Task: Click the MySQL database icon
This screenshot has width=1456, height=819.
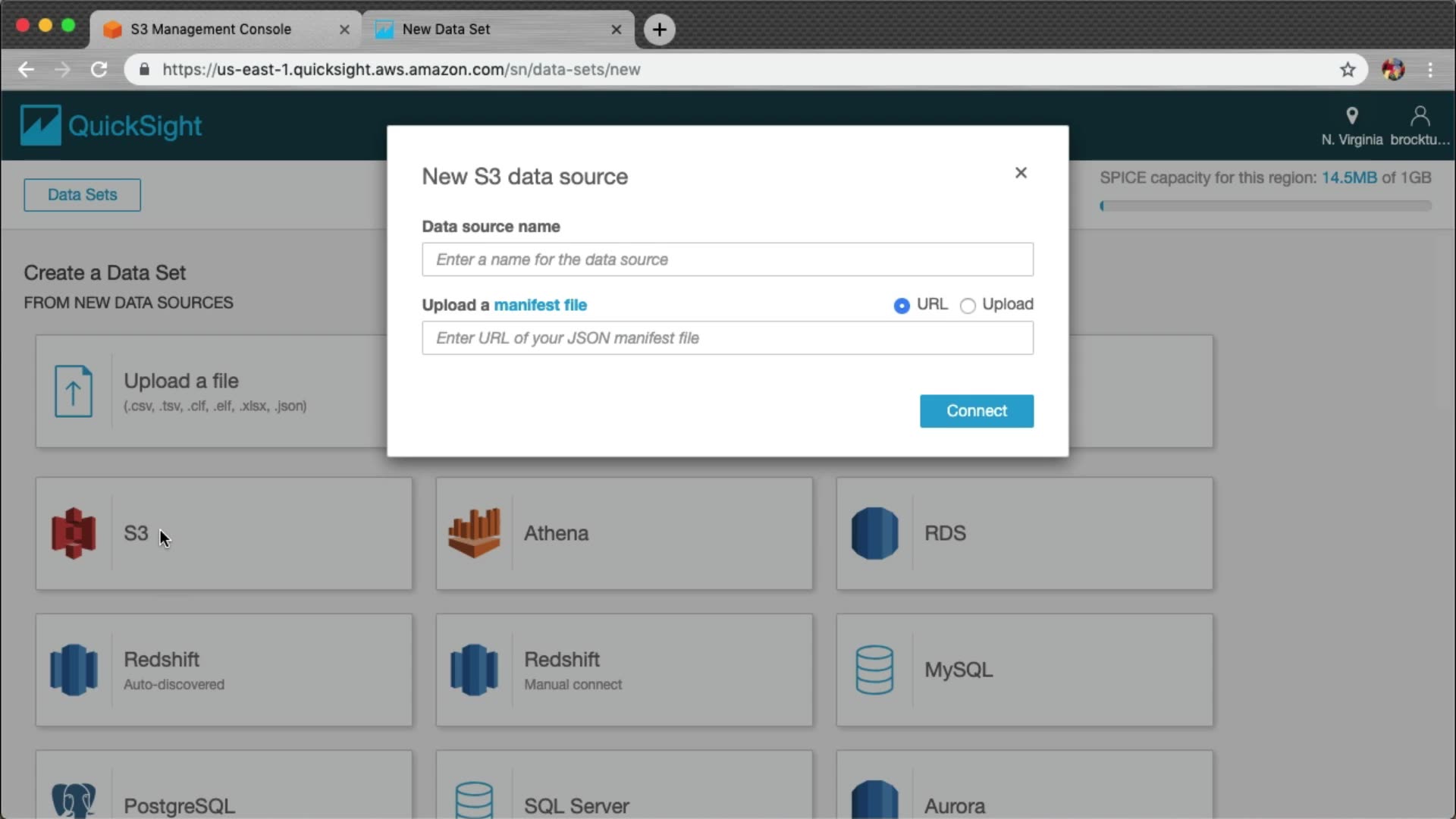Action: click(874, 670)
